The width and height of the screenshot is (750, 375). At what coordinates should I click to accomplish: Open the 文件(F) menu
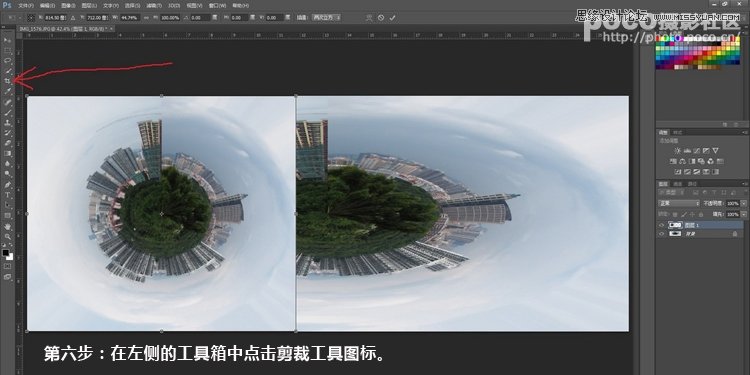pos(25,6)
